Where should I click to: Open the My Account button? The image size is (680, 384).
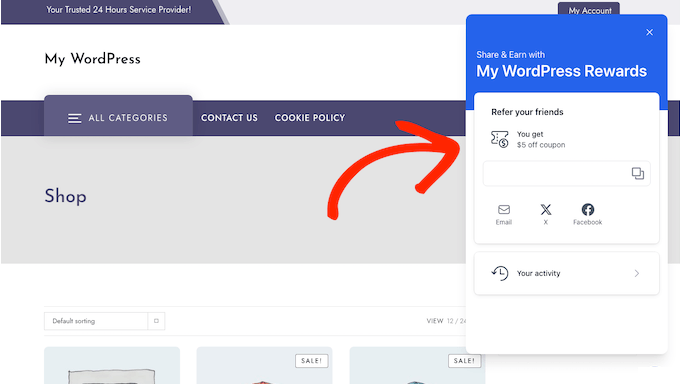point(588,10)
